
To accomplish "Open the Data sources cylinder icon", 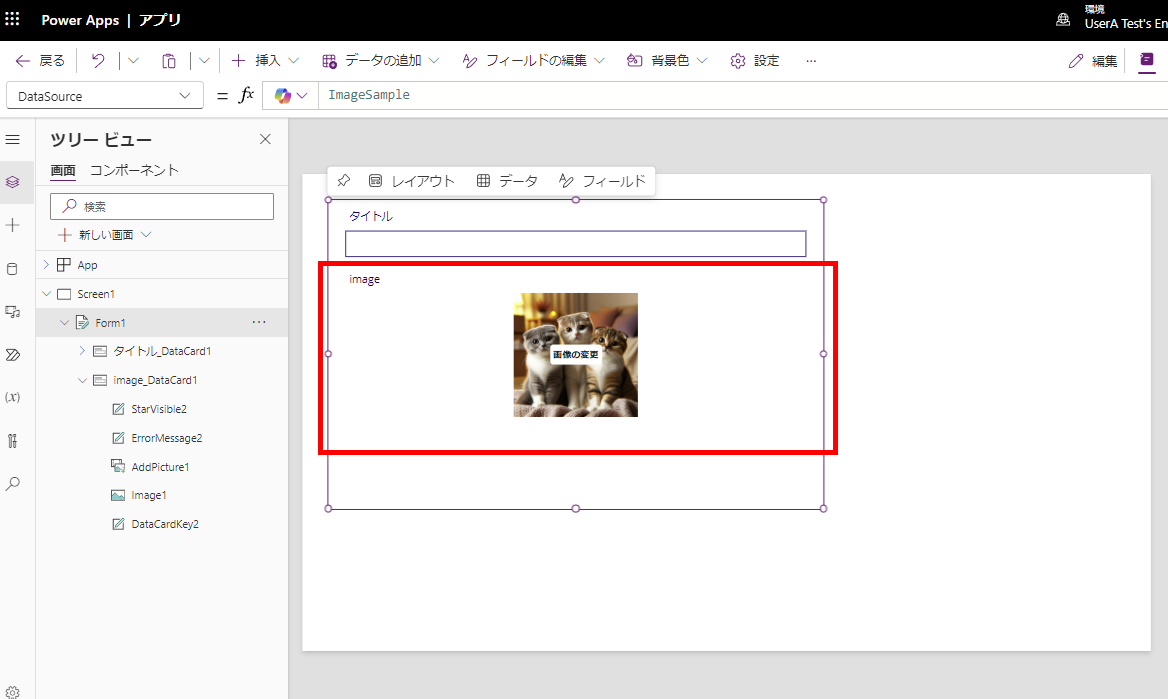I will coord(14,268).
